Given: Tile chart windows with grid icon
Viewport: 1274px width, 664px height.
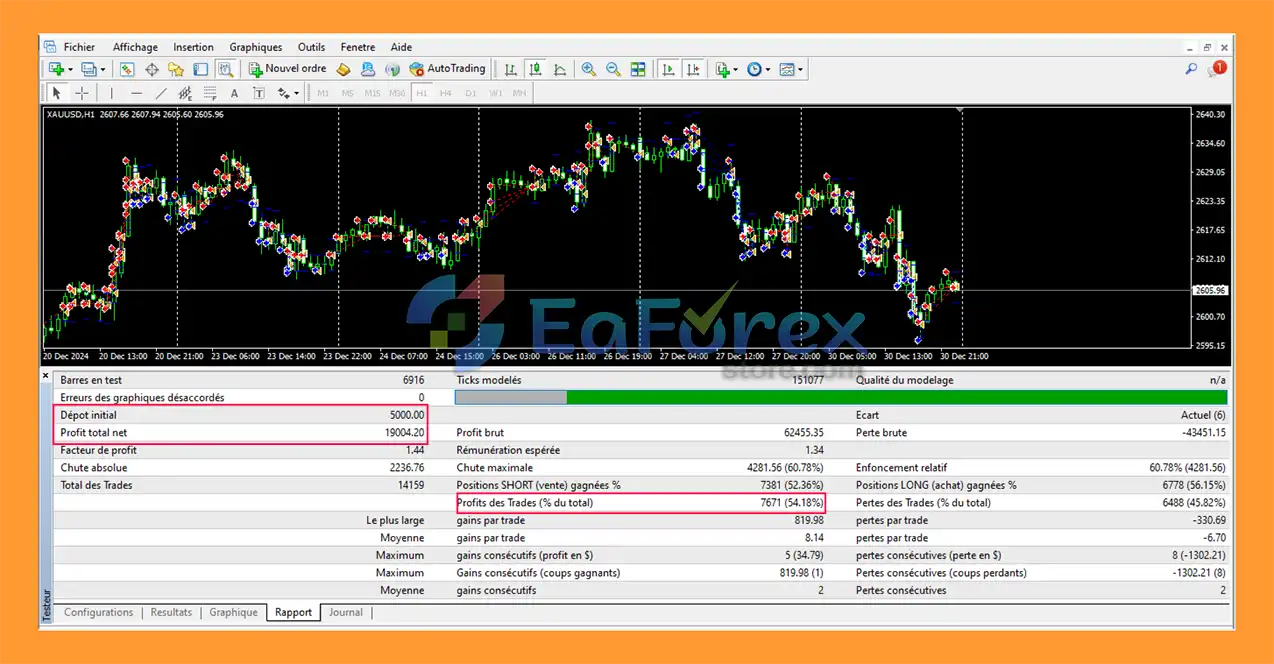Looking at the screenshot, I should (x=638, y=69).
